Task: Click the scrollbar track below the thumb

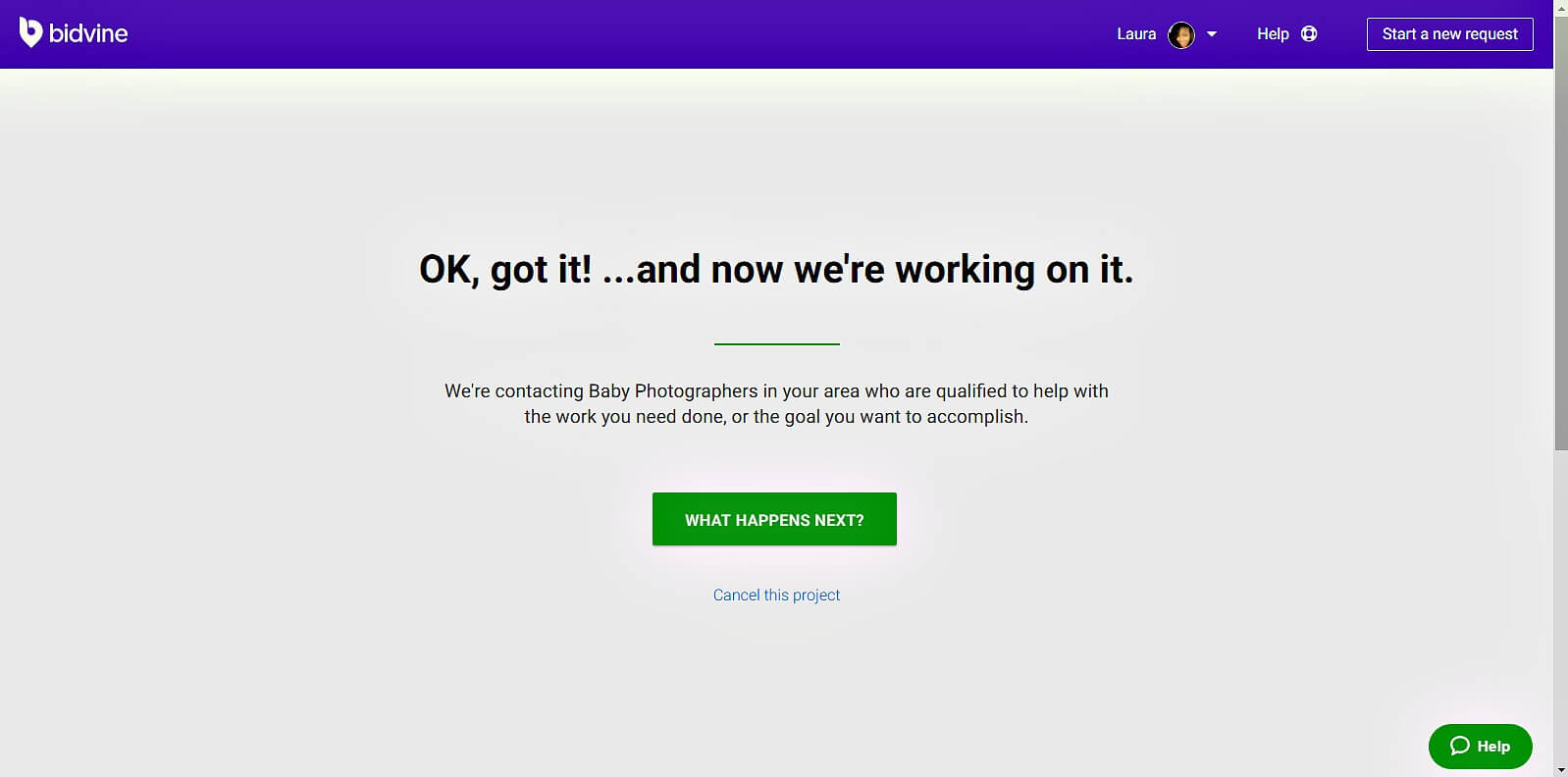Action: pyautogui.click(x=1560, y=608)
